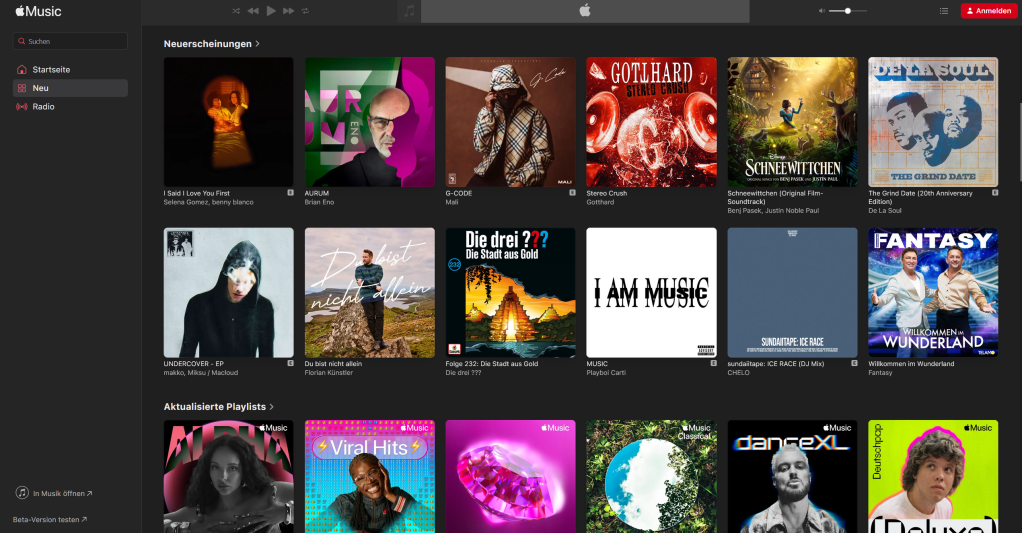This screenshot has width=1022, height=533.
Task: Click artist name De La Soul
Action: click(884, 211)
